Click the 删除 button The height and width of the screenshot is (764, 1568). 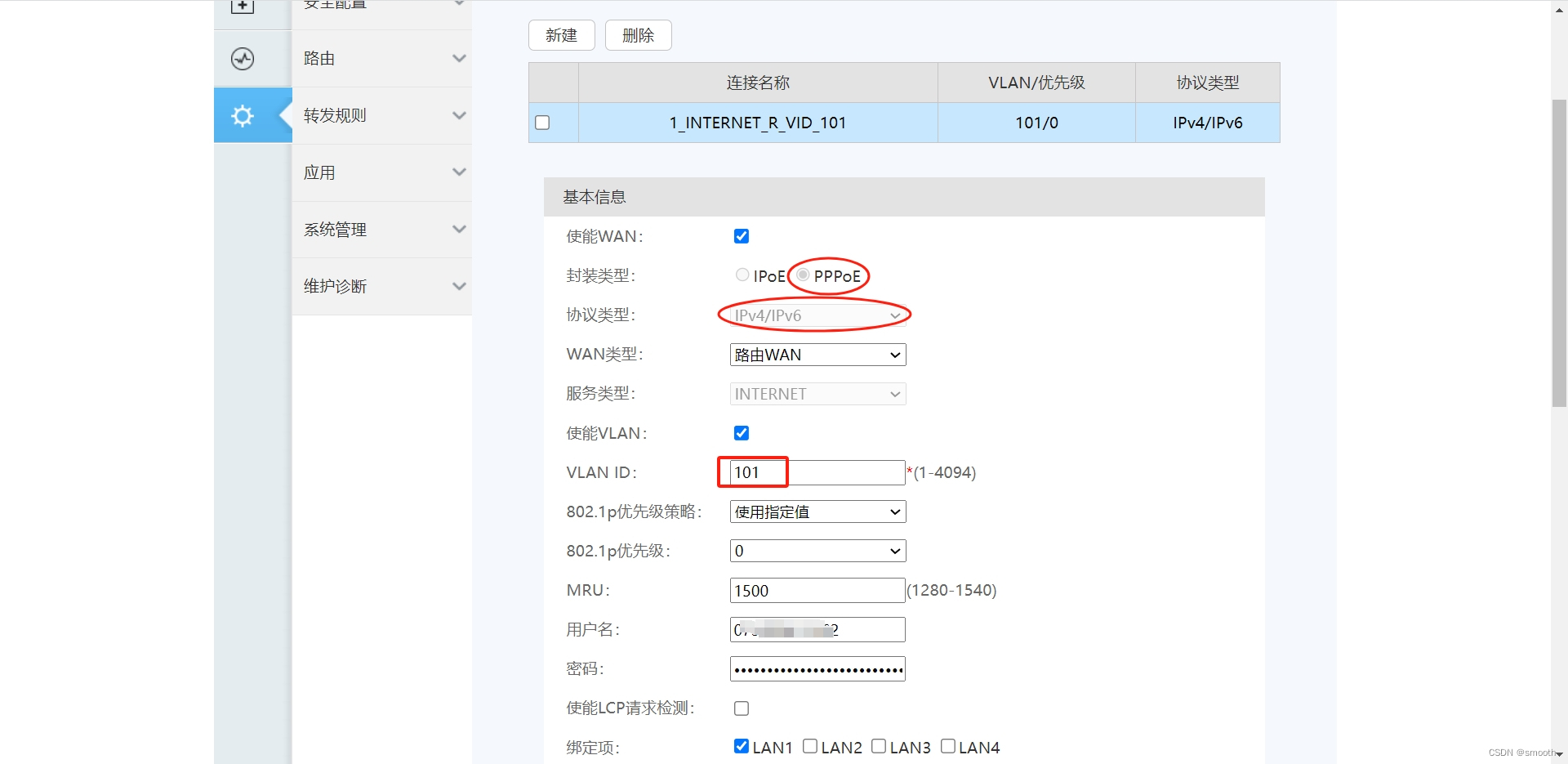(638, 35)
